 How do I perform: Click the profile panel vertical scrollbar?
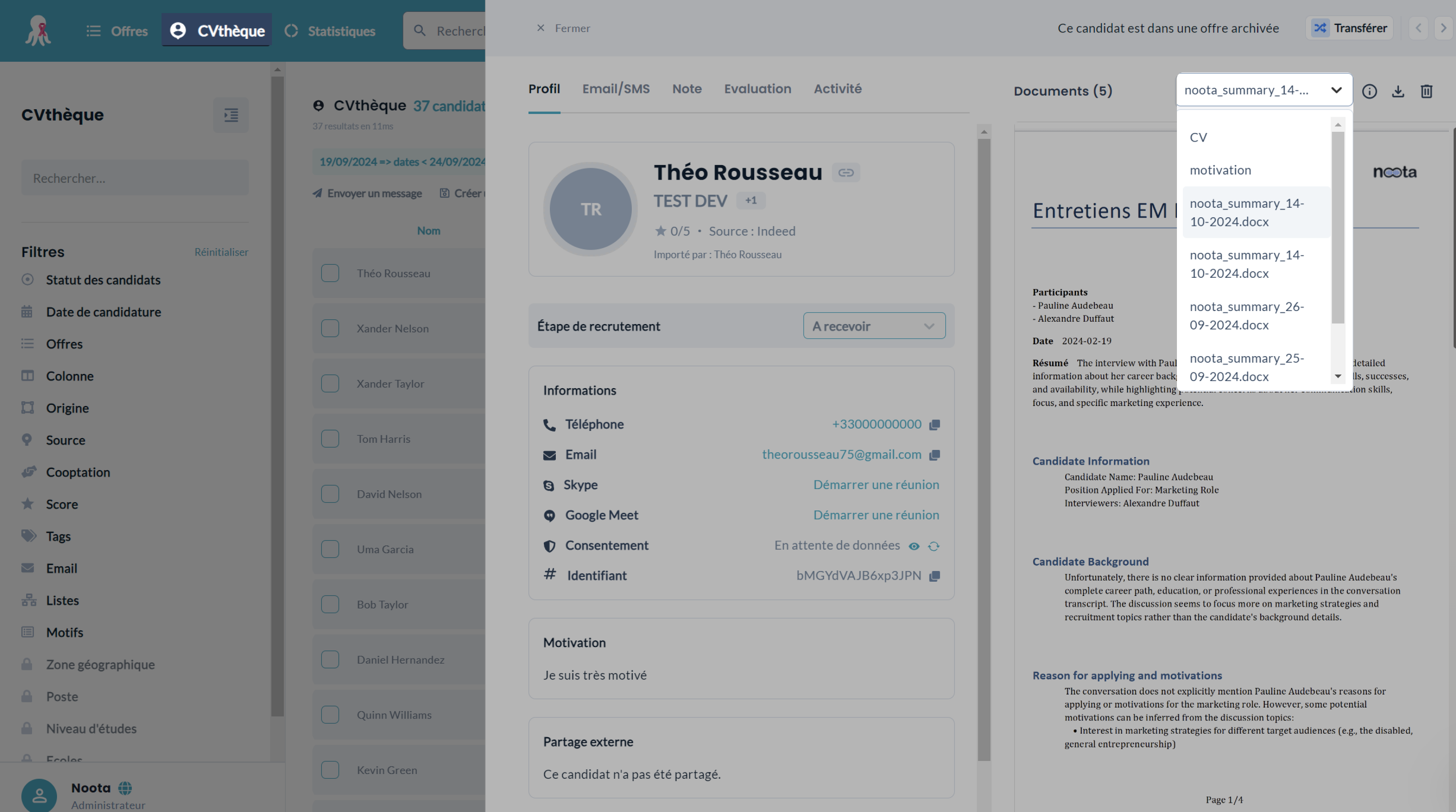coord(983,449)
